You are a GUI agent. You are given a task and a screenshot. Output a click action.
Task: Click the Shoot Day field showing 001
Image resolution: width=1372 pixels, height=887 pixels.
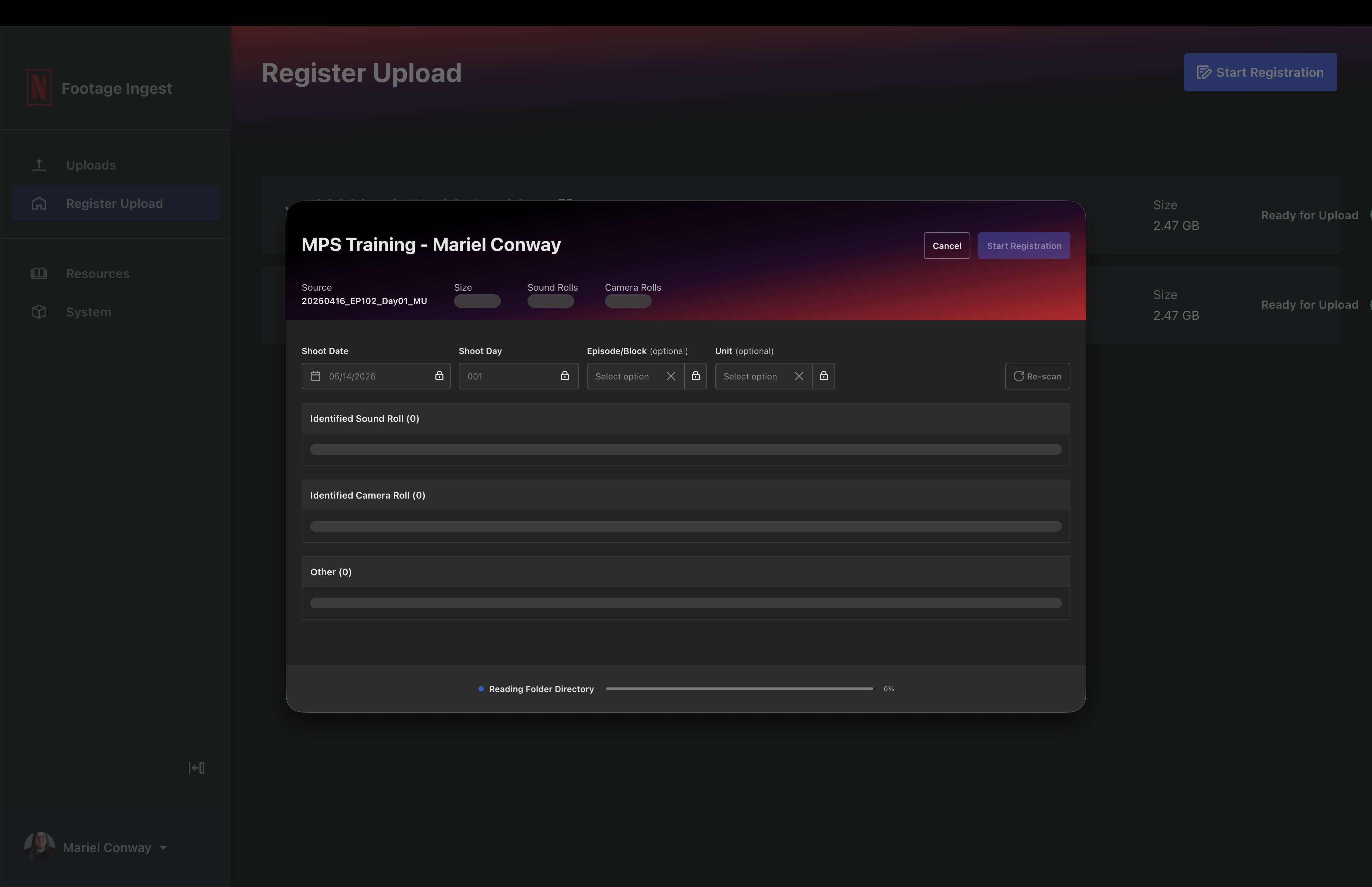[519, 376]
